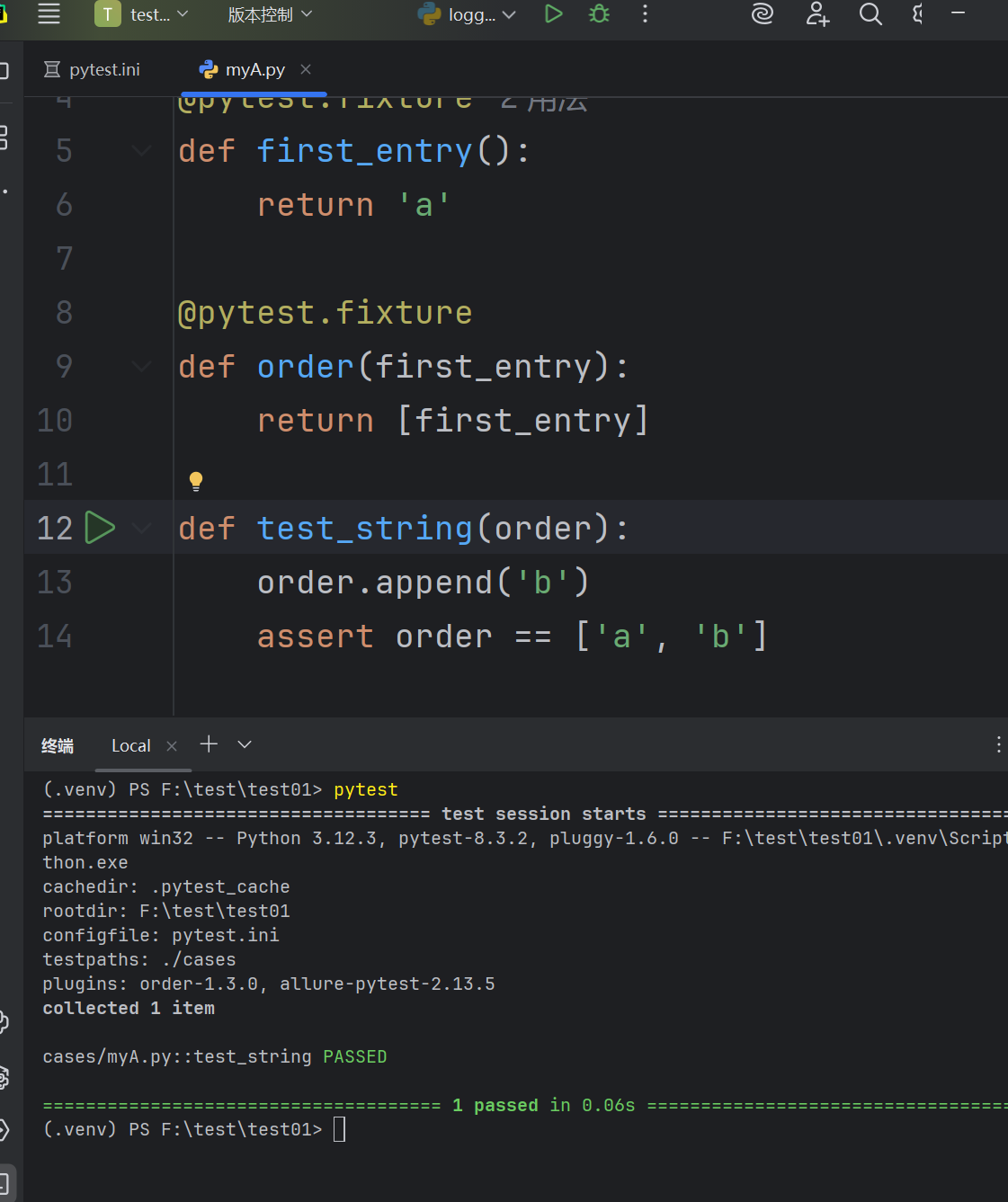Show intention actions via the lightbulb
1008x1202 pixels.
(x=196, y=481)
